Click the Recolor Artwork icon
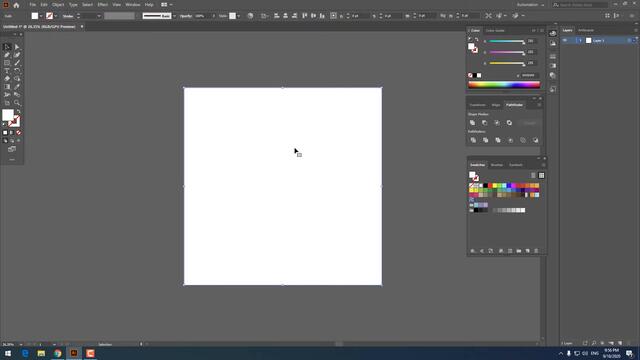Viewport: 640px width, 360px height. [250, 16]
